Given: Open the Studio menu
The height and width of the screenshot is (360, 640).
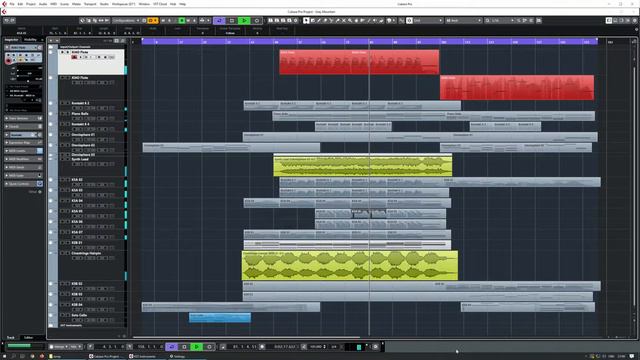Looking at the screenshot, I should click(x=104, y=4).
